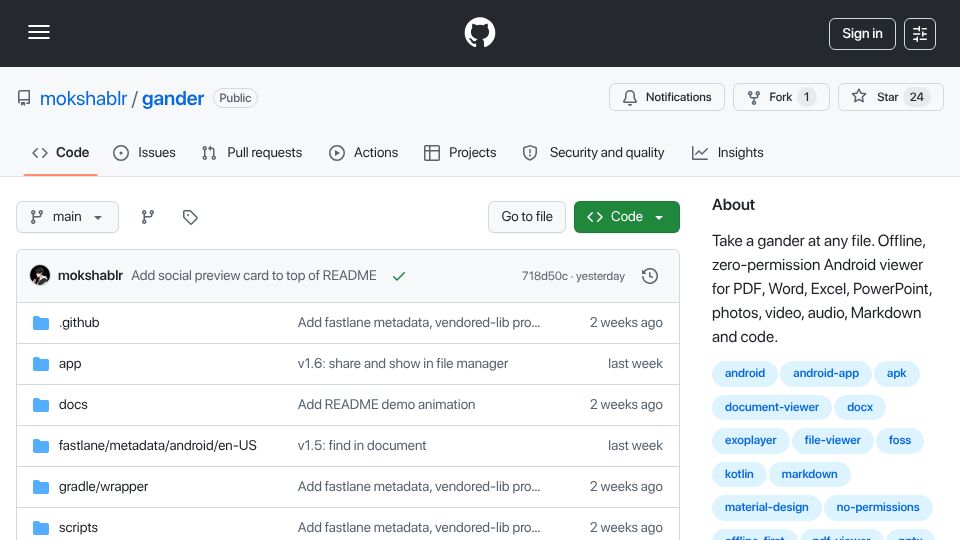Select the docx topic tag

coord(860,407)
